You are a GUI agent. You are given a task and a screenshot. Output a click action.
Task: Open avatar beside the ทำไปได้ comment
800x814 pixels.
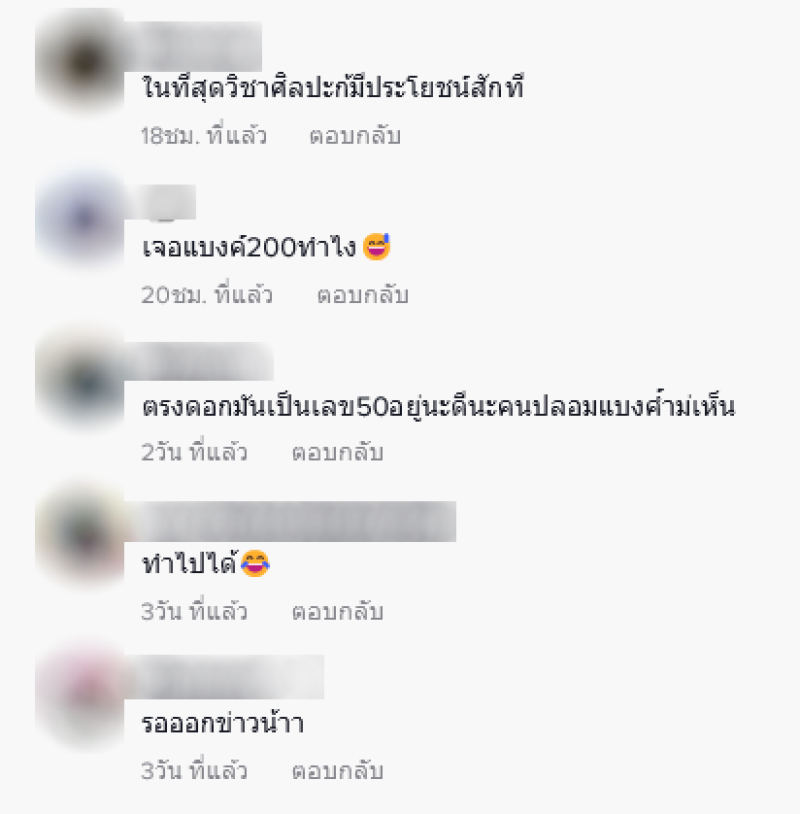[x=80, y=537]
